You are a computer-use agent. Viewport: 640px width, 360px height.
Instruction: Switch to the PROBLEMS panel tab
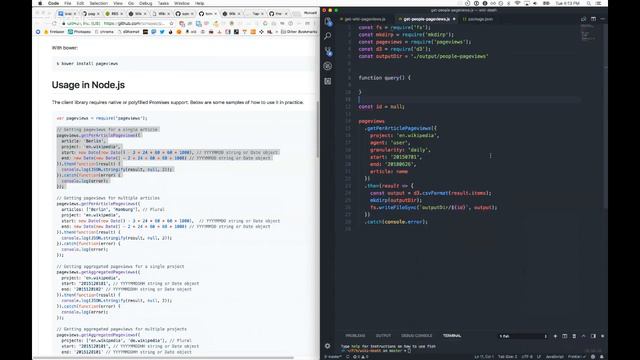tap(355, 336)
